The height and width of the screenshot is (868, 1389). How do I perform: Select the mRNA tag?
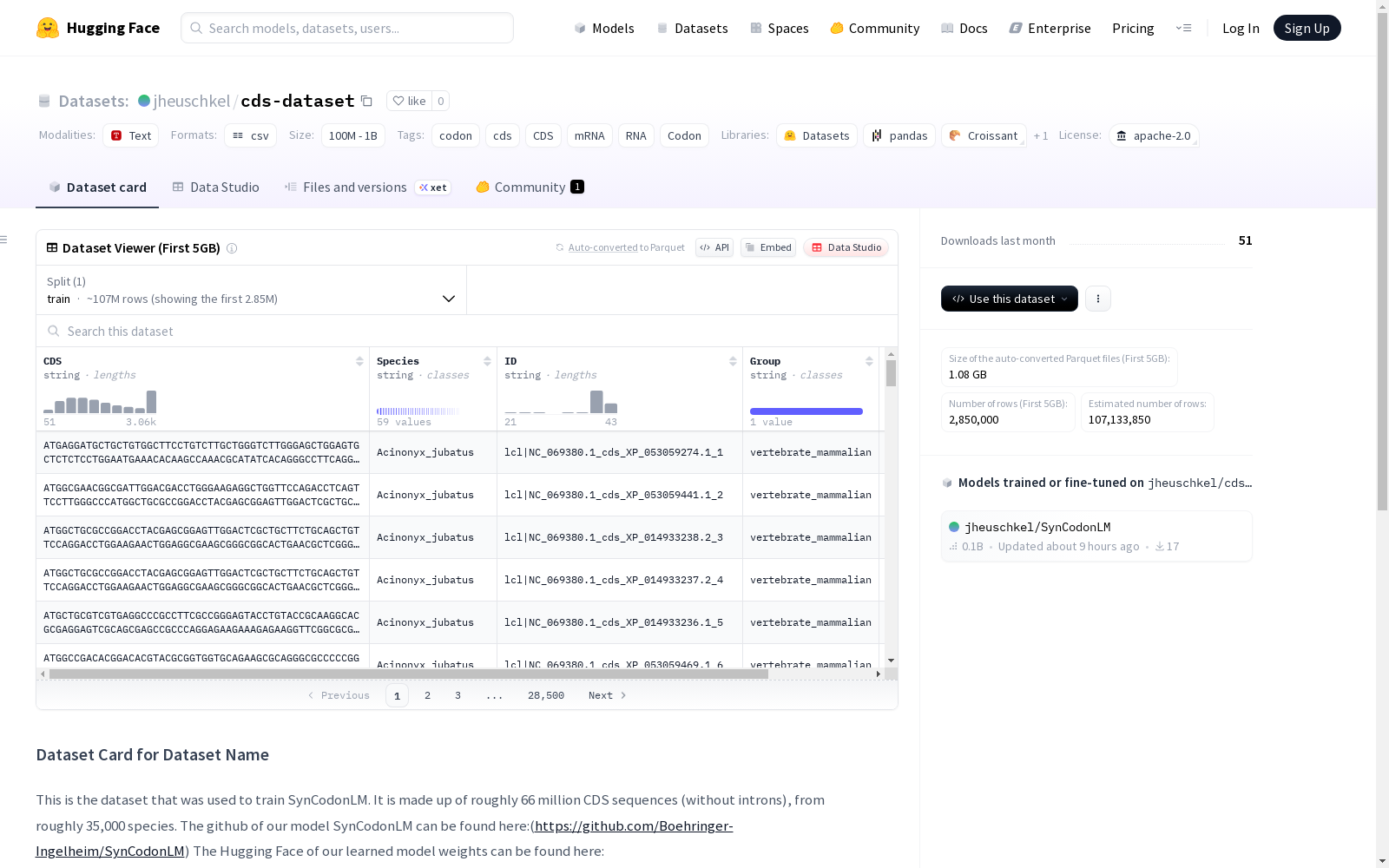(x=589, y=135)
